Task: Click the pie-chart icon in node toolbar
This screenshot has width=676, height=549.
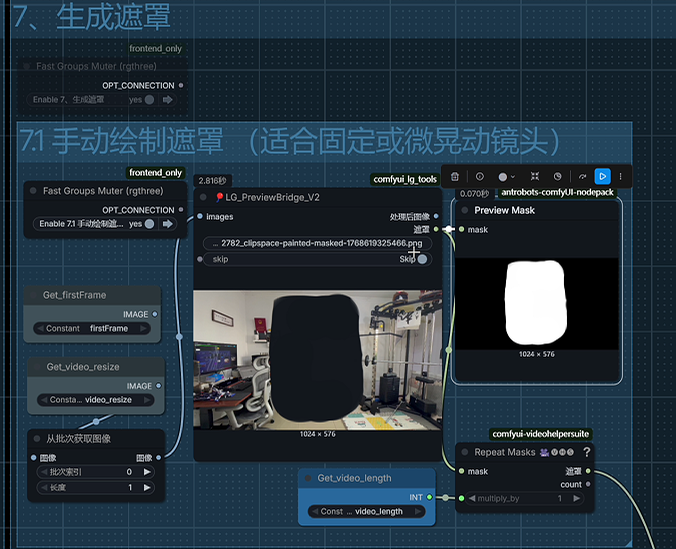Action: 558,176
